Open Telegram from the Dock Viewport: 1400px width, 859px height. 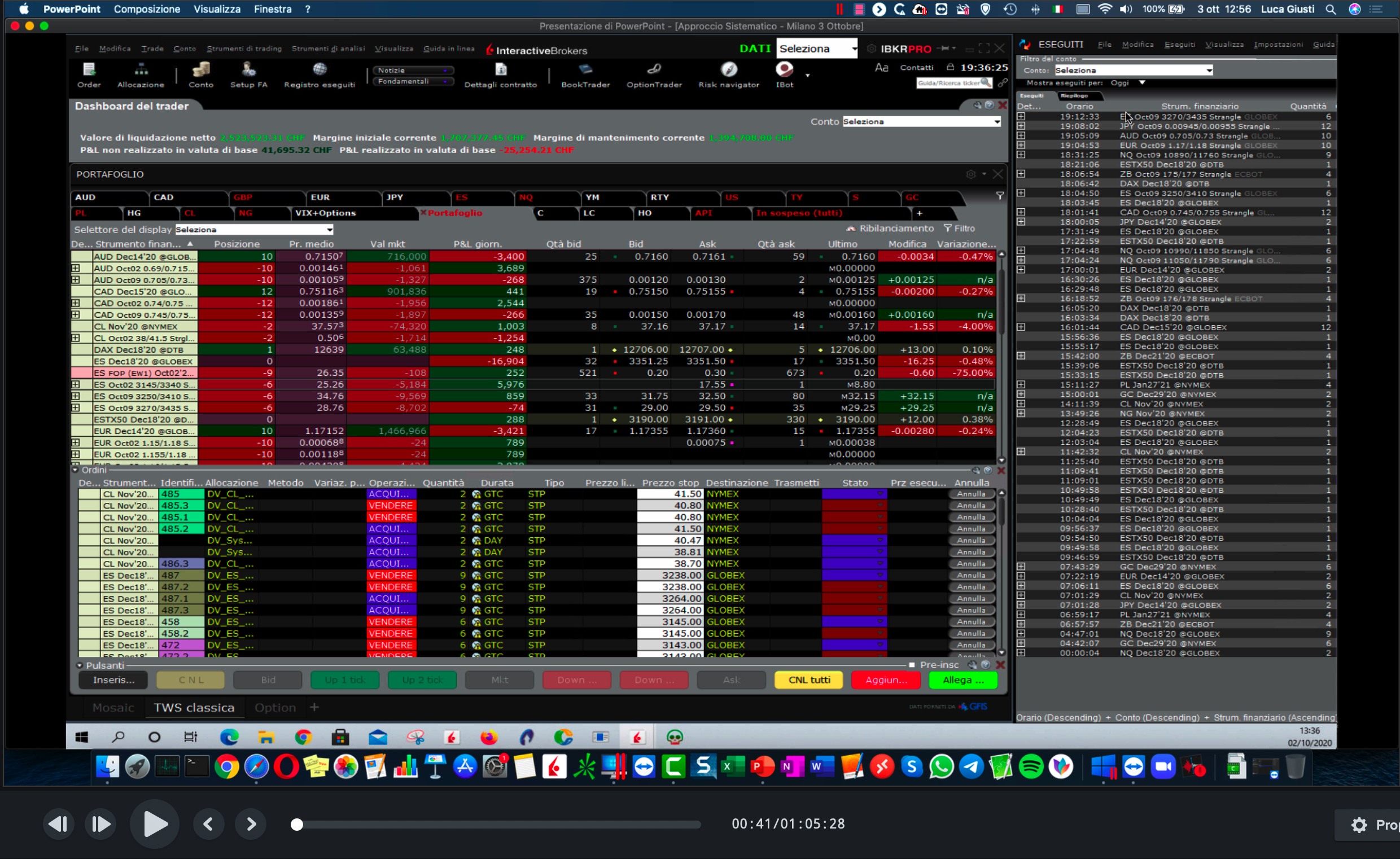point(971,767)
